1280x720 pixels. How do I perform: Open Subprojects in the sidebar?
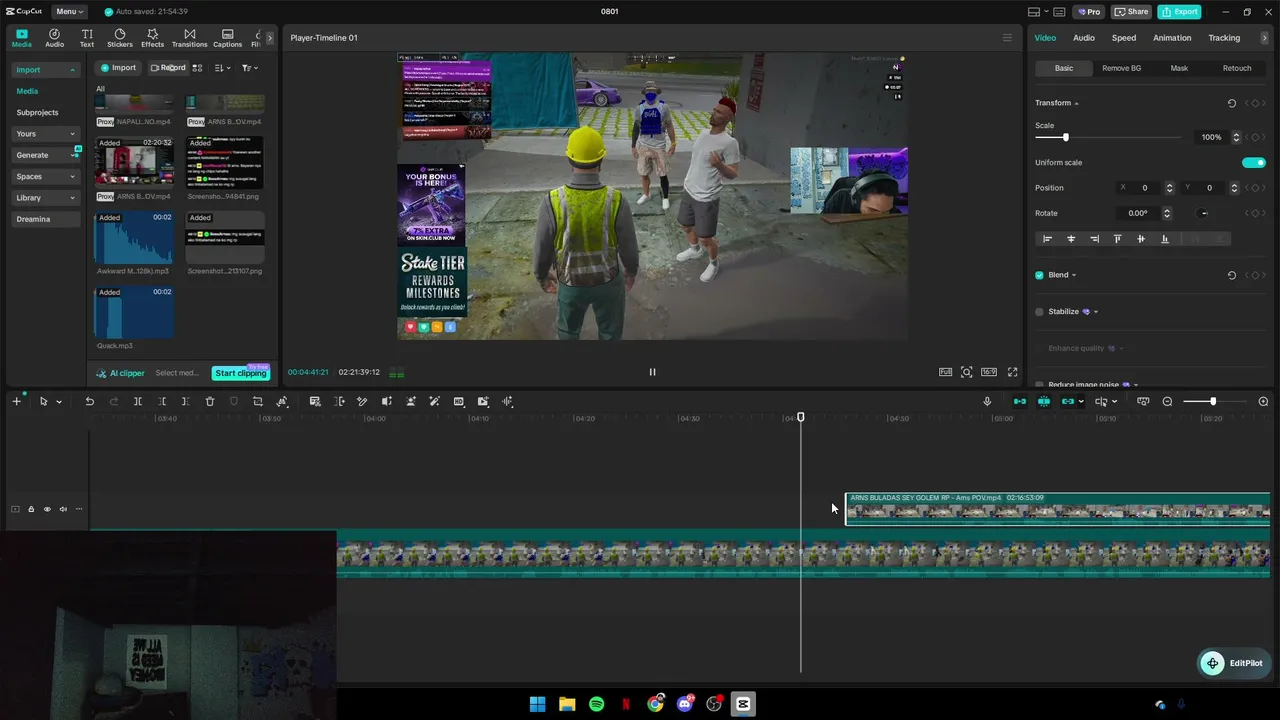[37, 113]
